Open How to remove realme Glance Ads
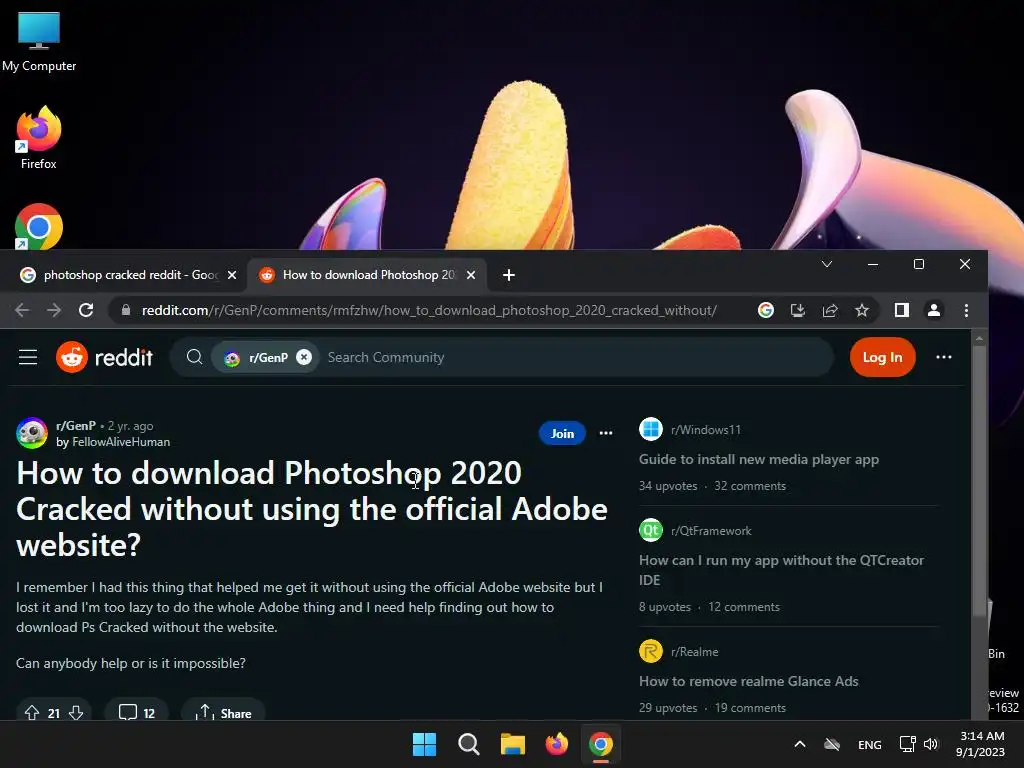Viewport: 1024px width, 768px height. point(748,681)
